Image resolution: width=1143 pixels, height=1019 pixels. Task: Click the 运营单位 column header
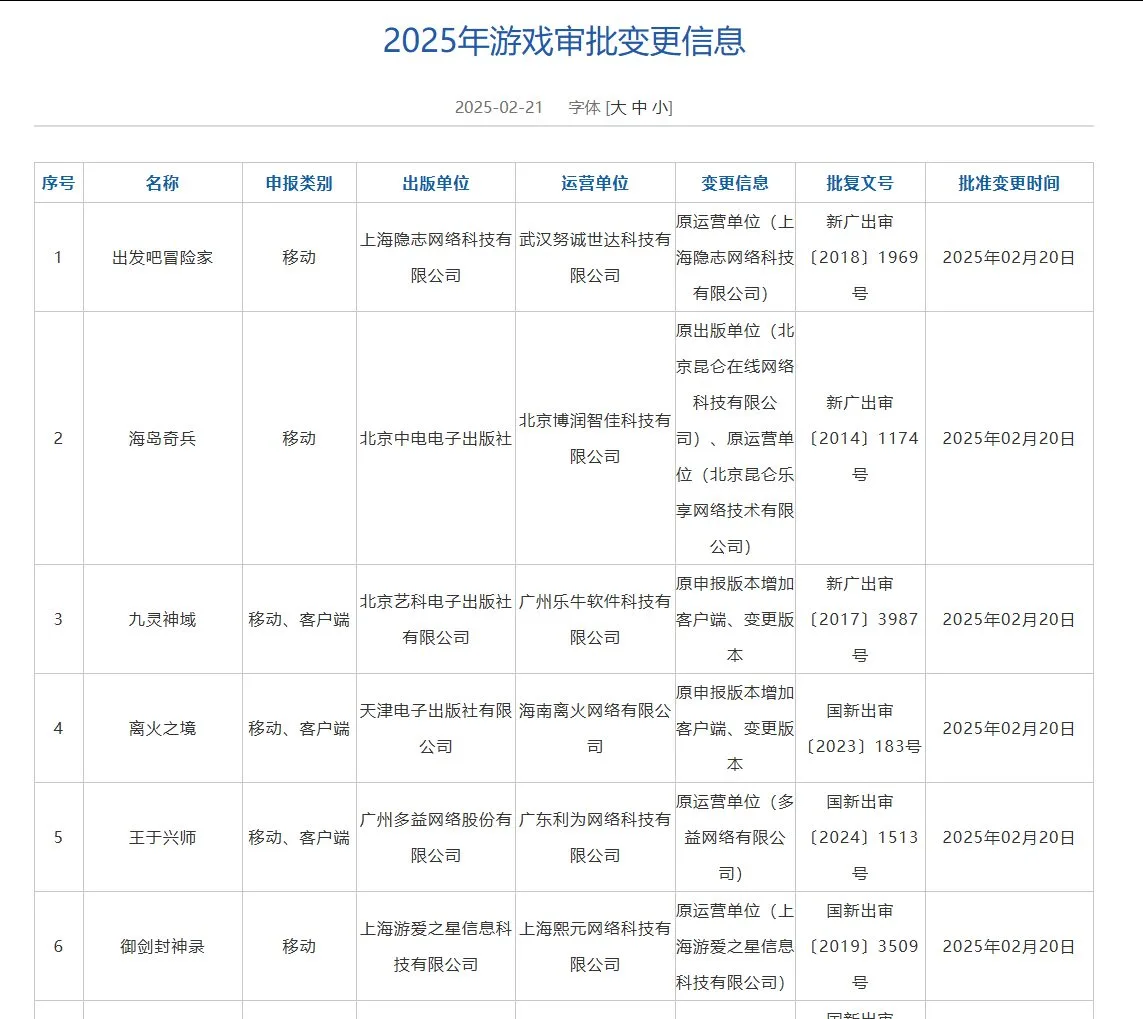tap(595, 183)
